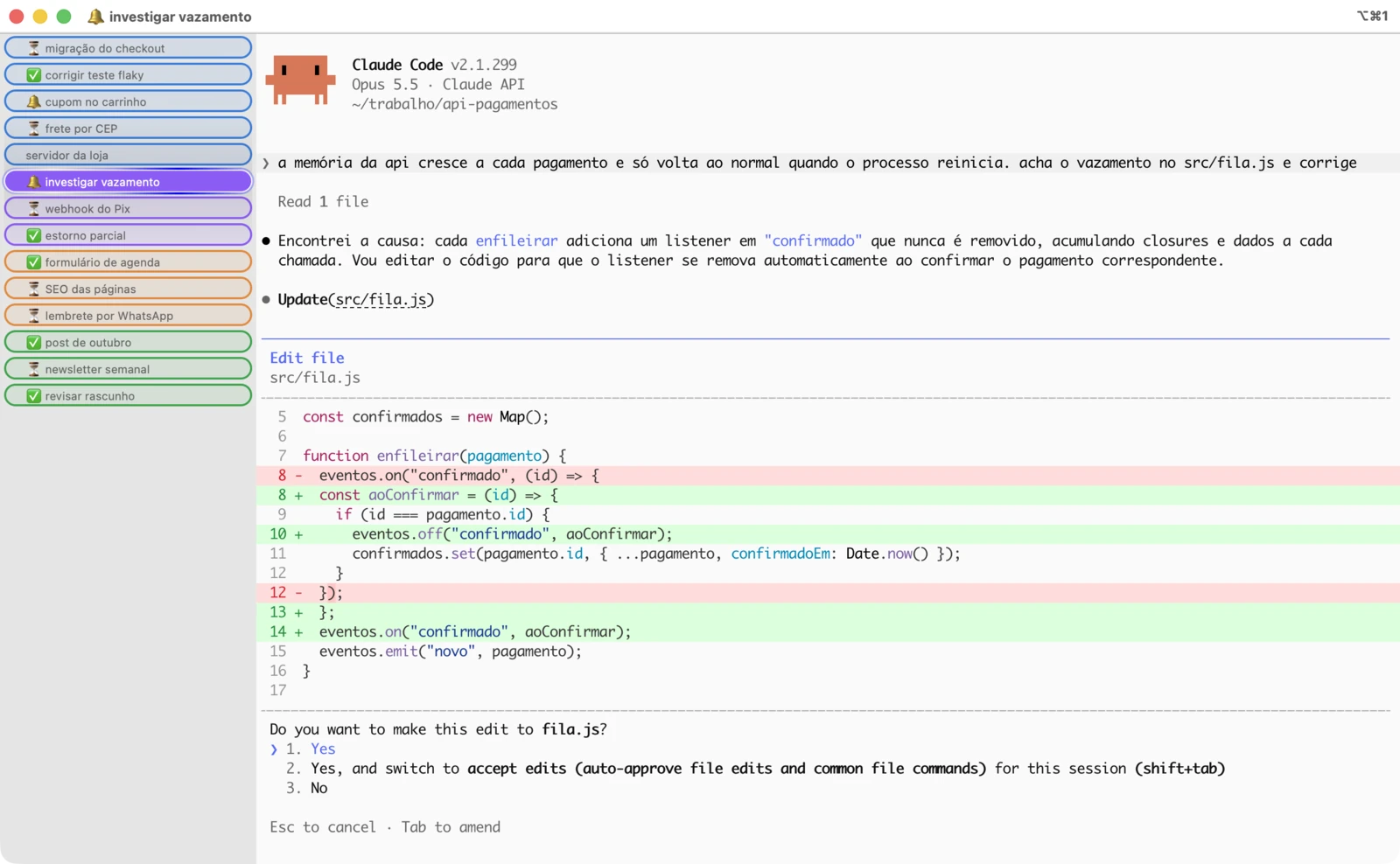Image resolution: width=1400 pixels, height=864 pixels.
Task: Click checkmark icon on formulário de agenda
Action: 34,262
